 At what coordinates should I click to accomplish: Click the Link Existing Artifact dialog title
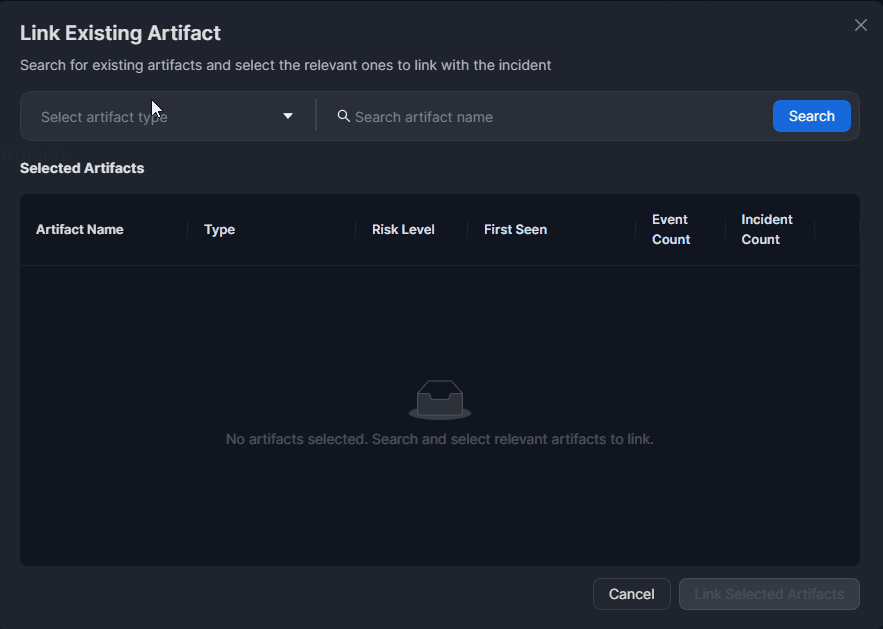coord(120,33)
